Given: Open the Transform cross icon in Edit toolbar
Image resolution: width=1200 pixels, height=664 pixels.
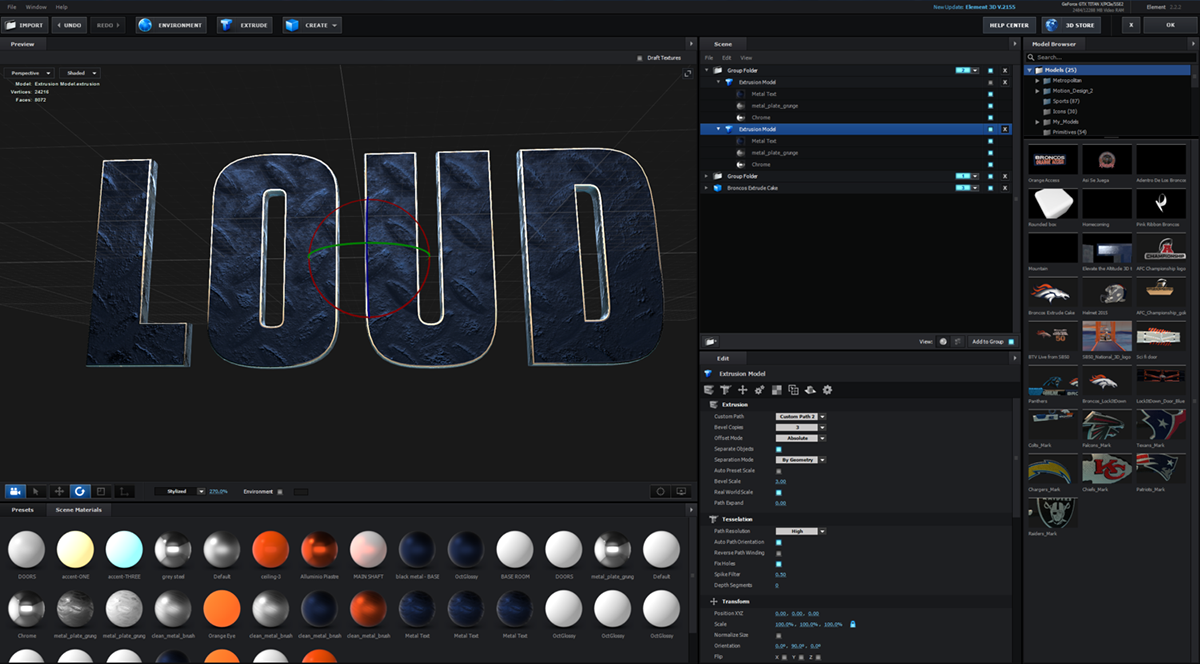Looking at the screenshot, I should [x=742, y=389].
